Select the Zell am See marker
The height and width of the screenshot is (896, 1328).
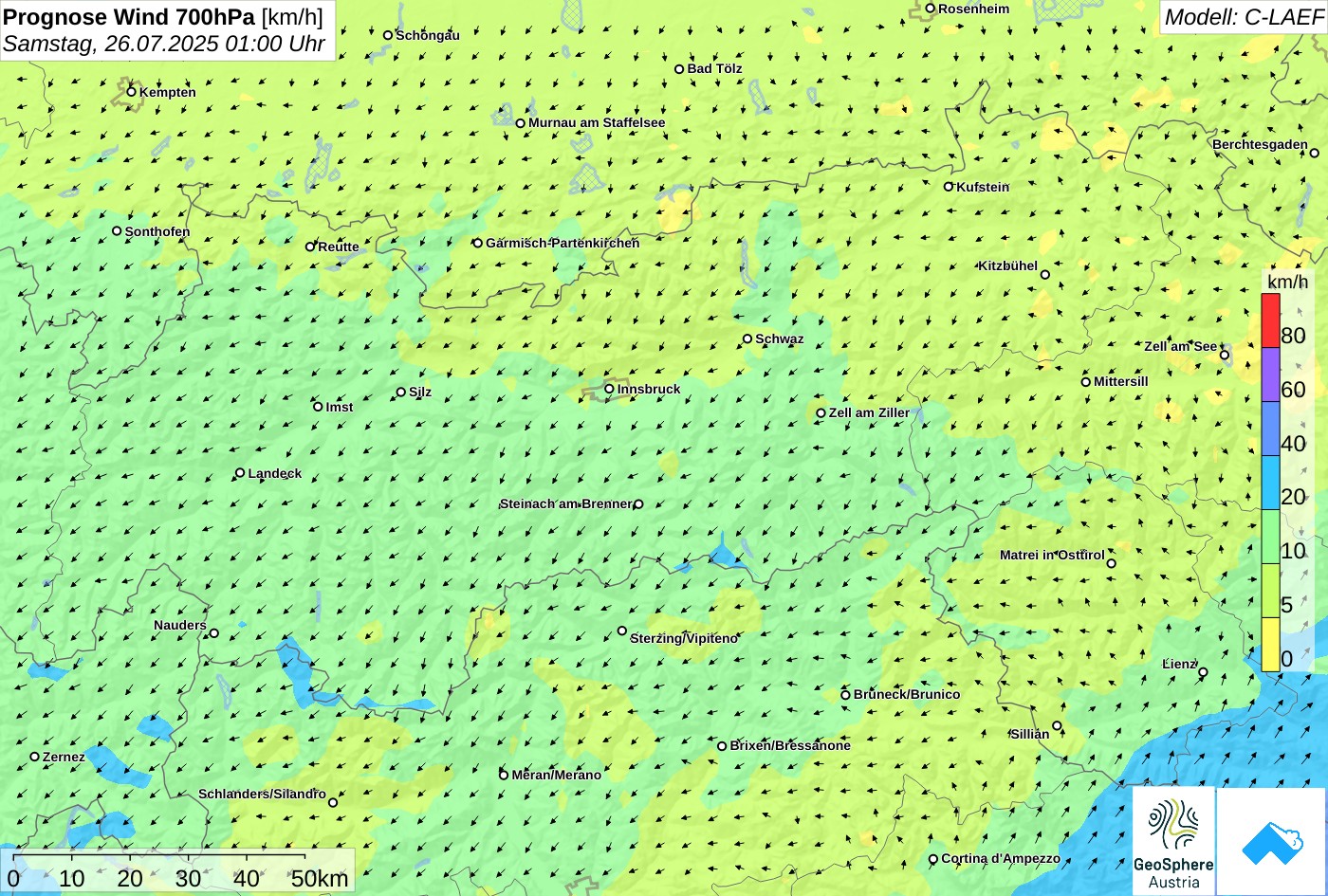(x=1225, y=356)
